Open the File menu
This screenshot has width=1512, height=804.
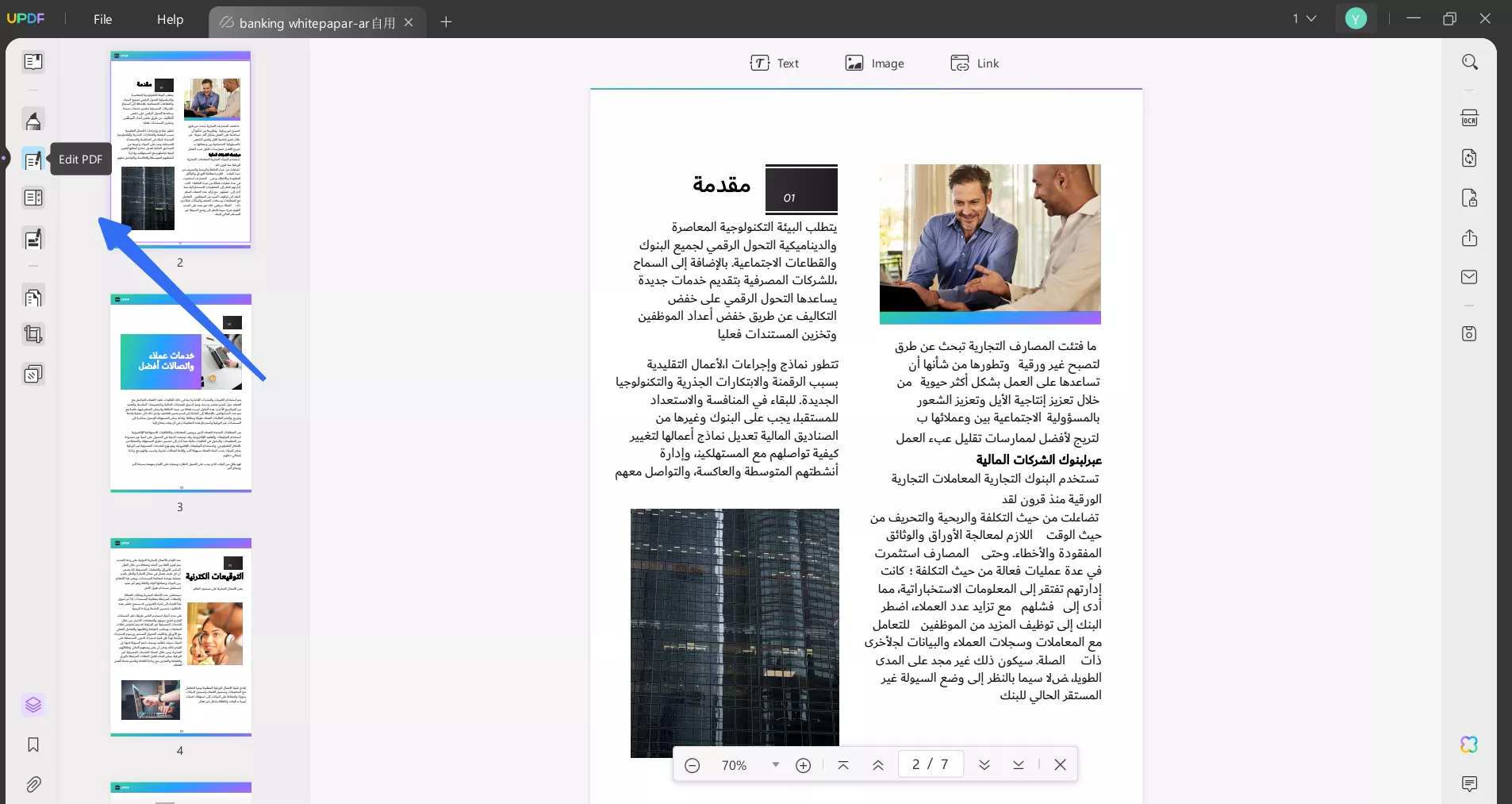[x=102, y=19]
